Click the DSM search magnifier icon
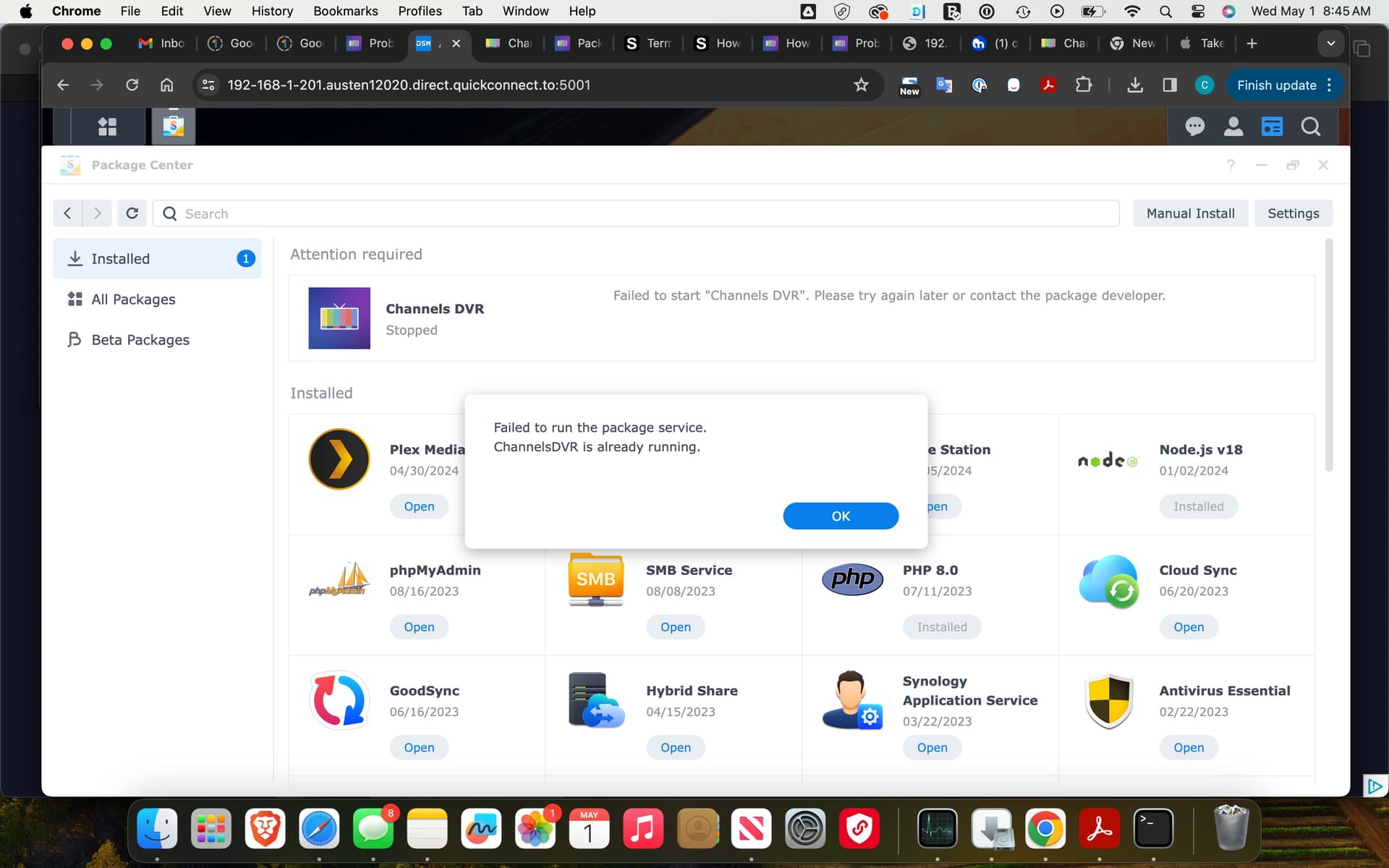This screenshot has height=868, width=1389. pos(1310,127)
